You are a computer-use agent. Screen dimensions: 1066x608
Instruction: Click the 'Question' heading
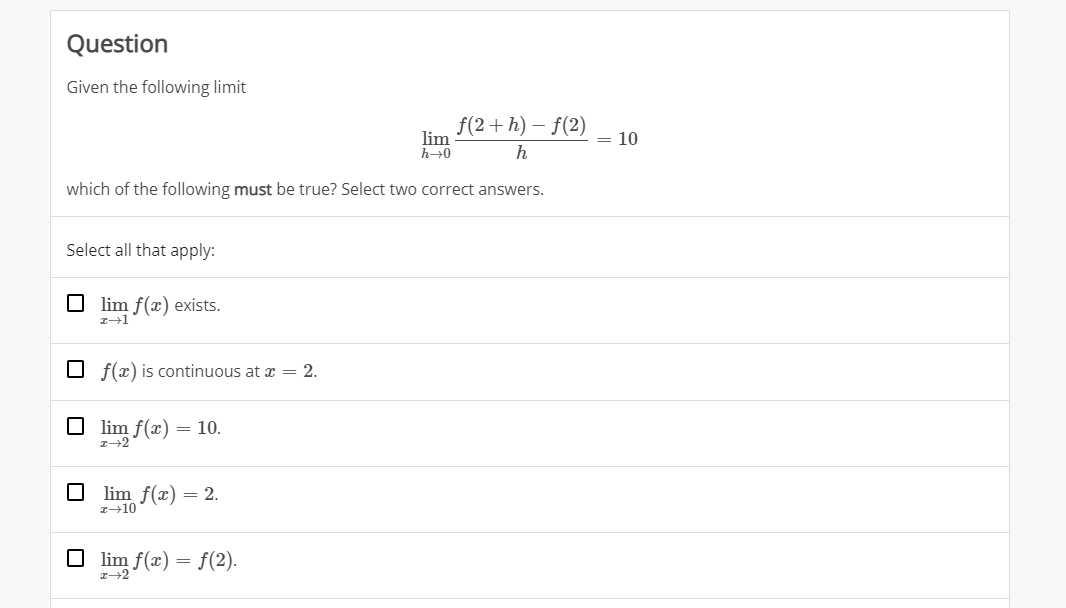pyautogui.click(x=116, y=44)
